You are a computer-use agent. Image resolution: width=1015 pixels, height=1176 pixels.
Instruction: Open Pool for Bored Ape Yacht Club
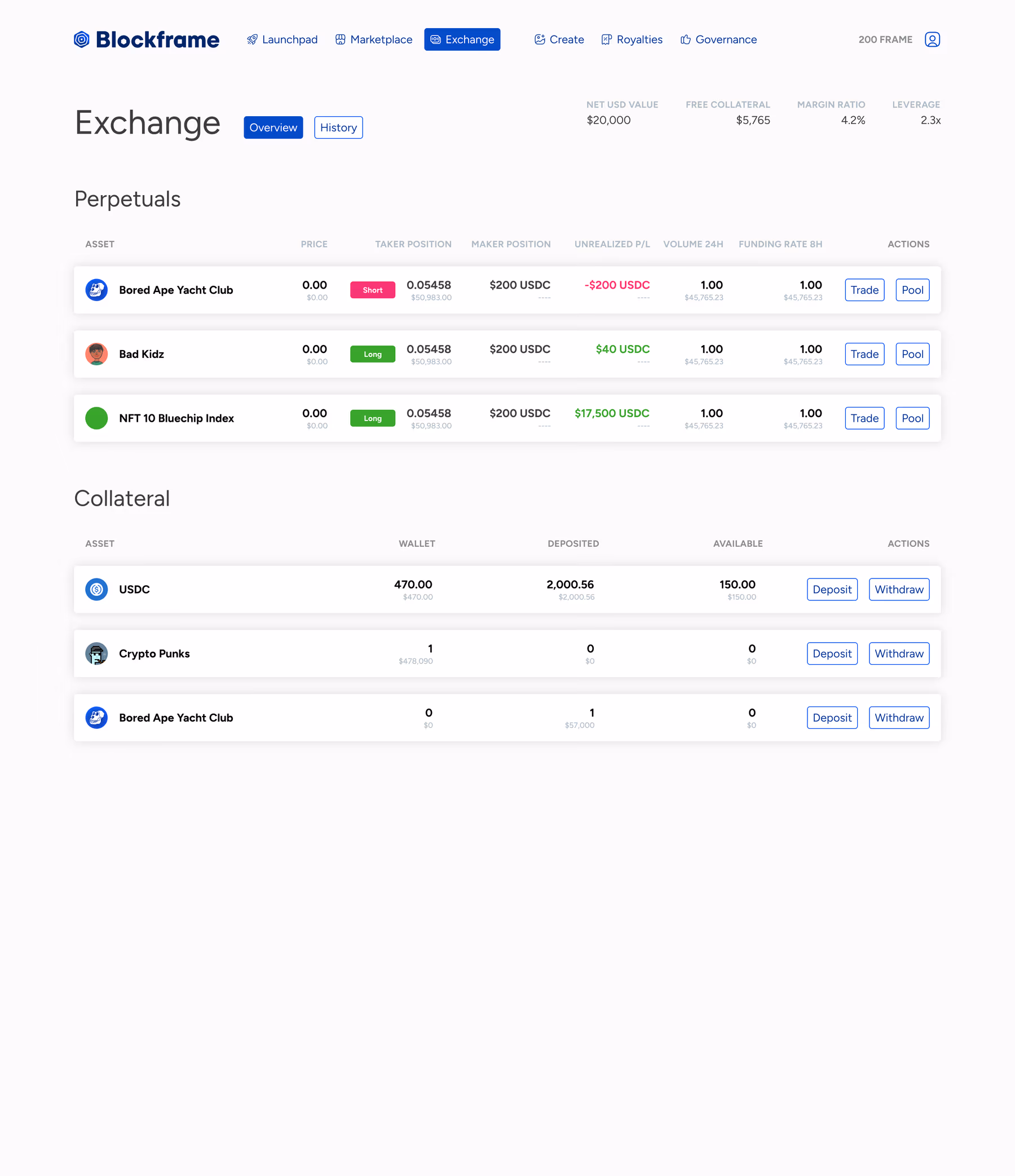click(912, 289)
